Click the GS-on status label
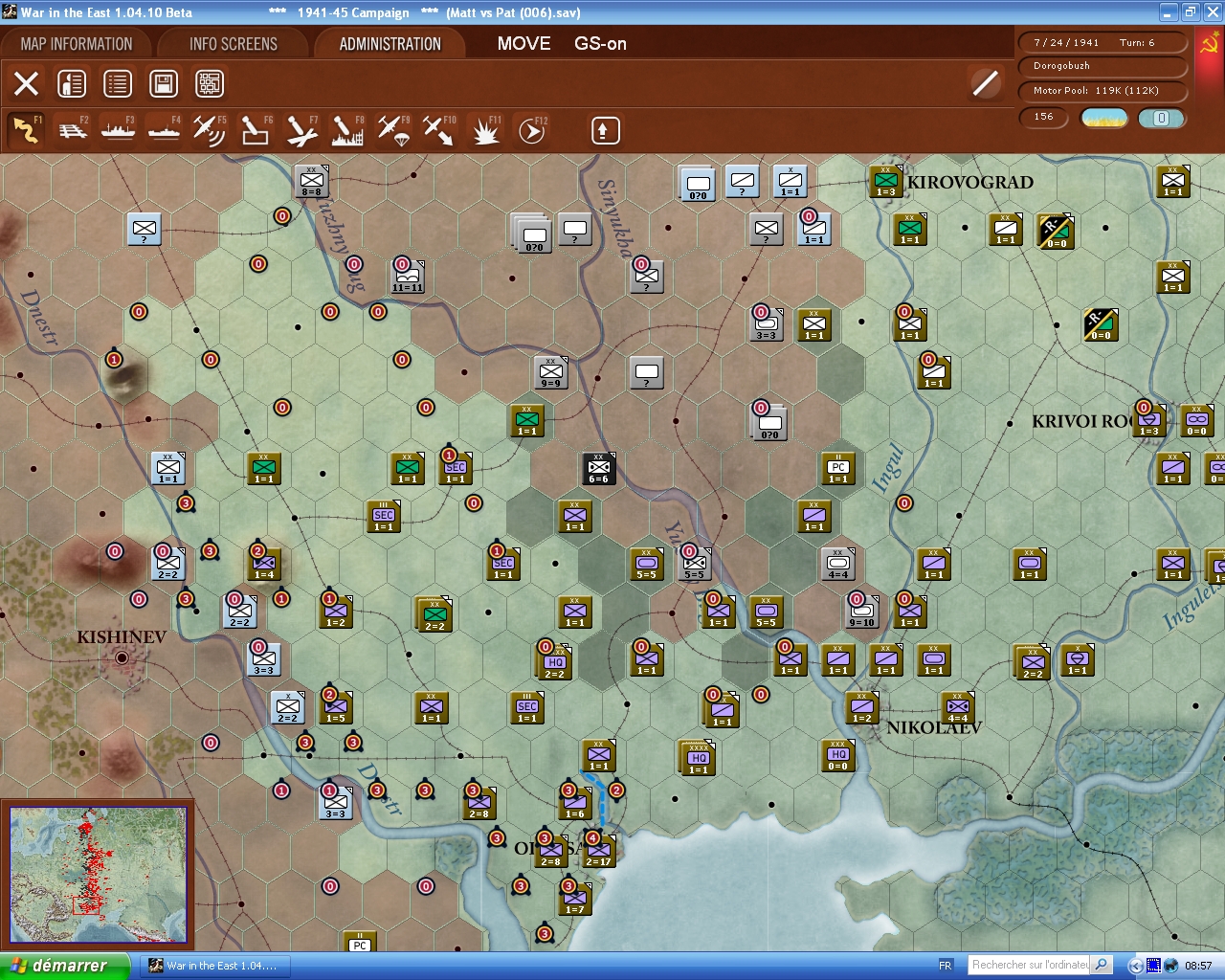 click(601, 44)
